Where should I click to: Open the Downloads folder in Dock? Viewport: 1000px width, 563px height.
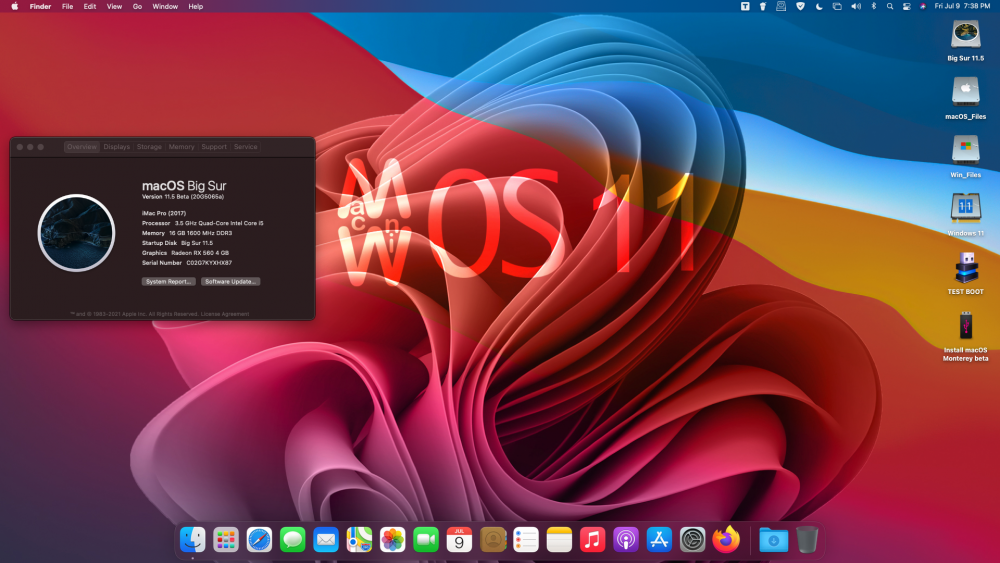[773, 540]
